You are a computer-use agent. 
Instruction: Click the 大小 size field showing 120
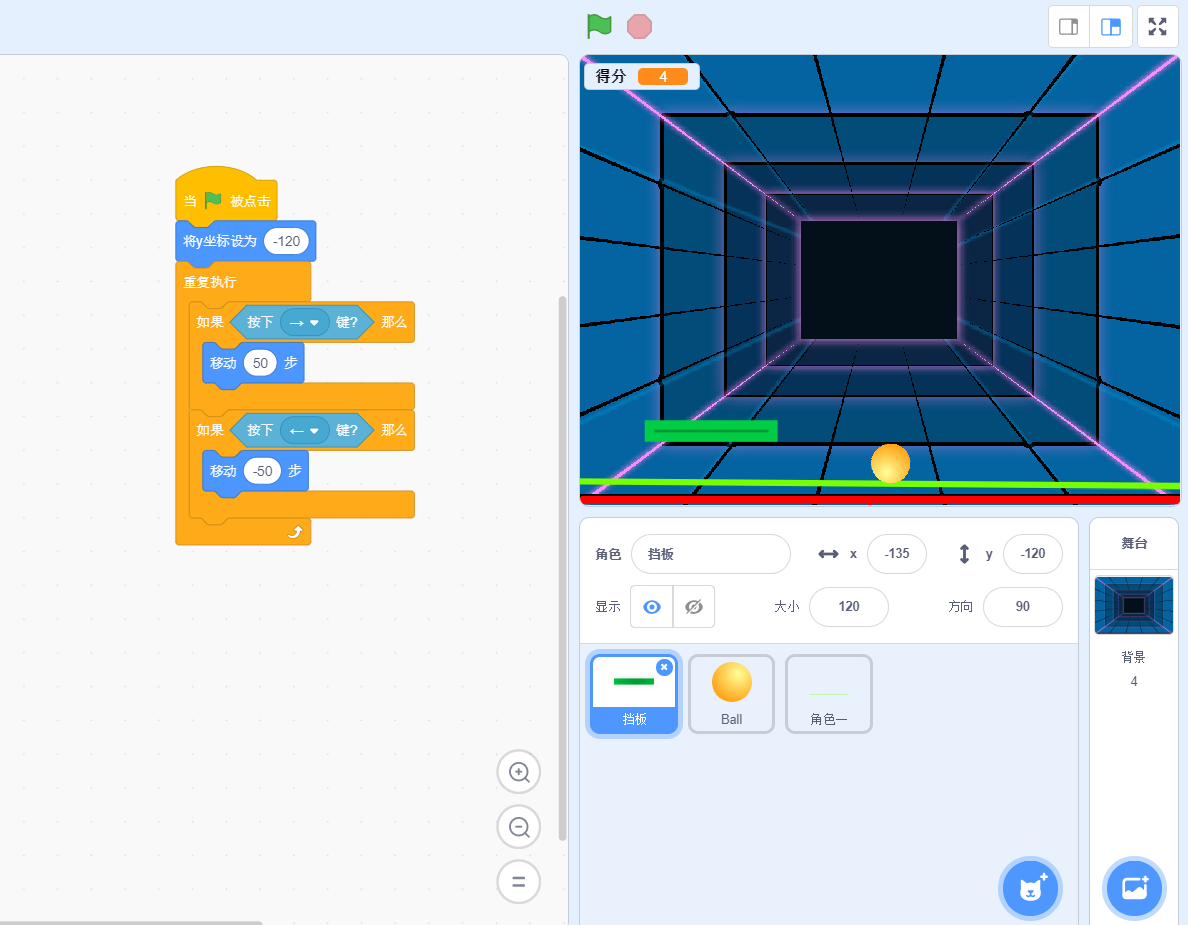pyautogui.click(x=848, y=607)
